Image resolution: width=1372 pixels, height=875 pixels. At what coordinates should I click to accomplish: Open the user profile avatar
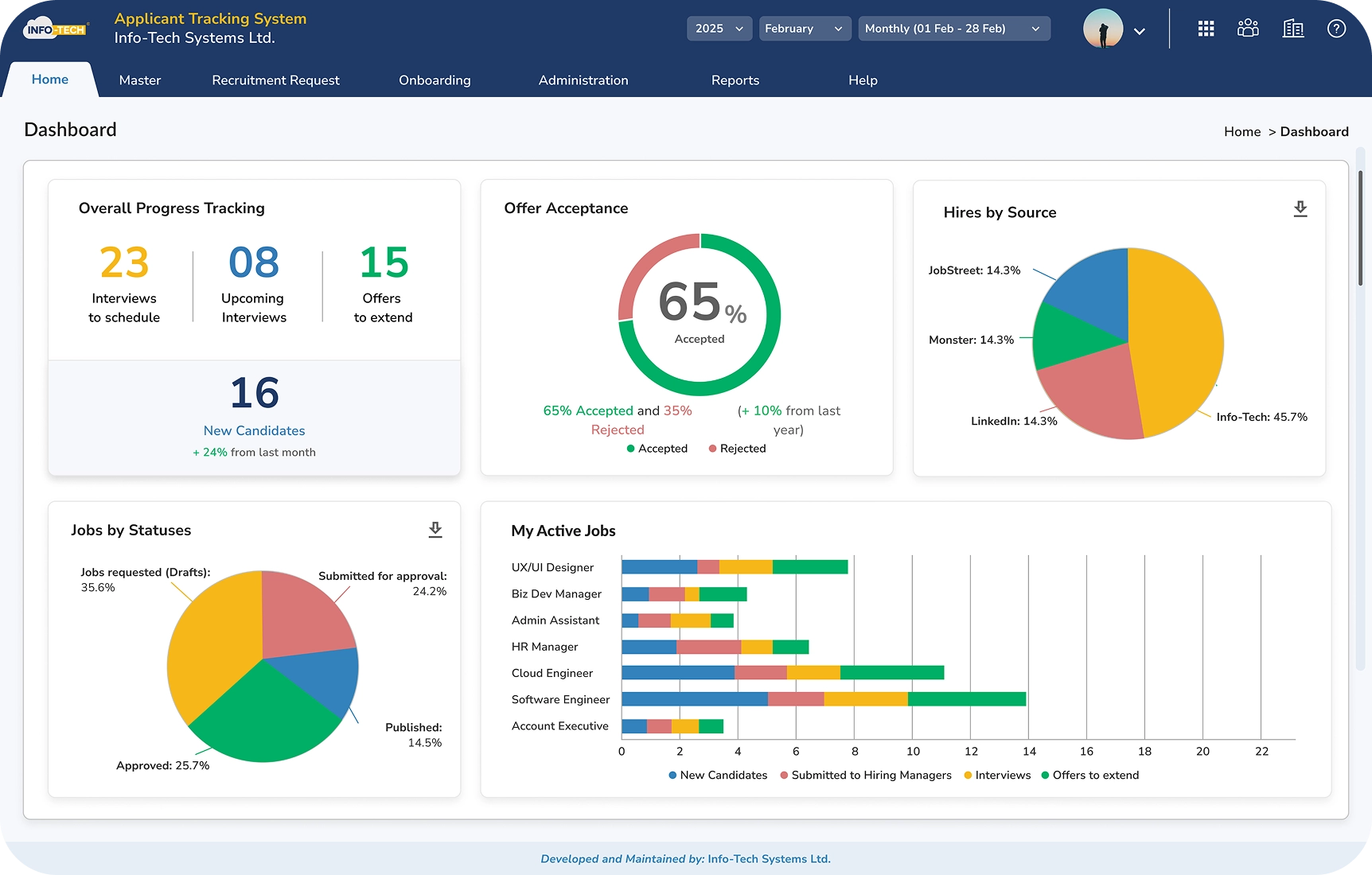tap(1102, 29)
